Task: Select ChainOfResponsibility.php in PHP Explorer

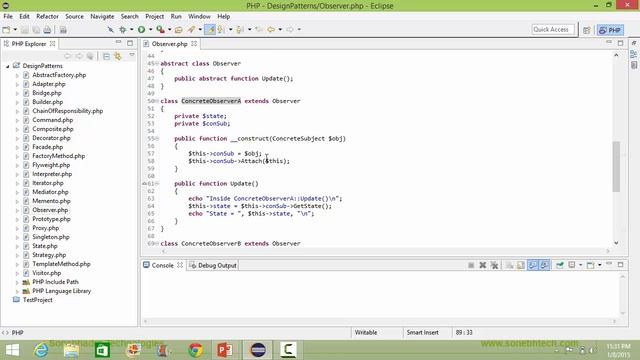Action: click(67, 111)
